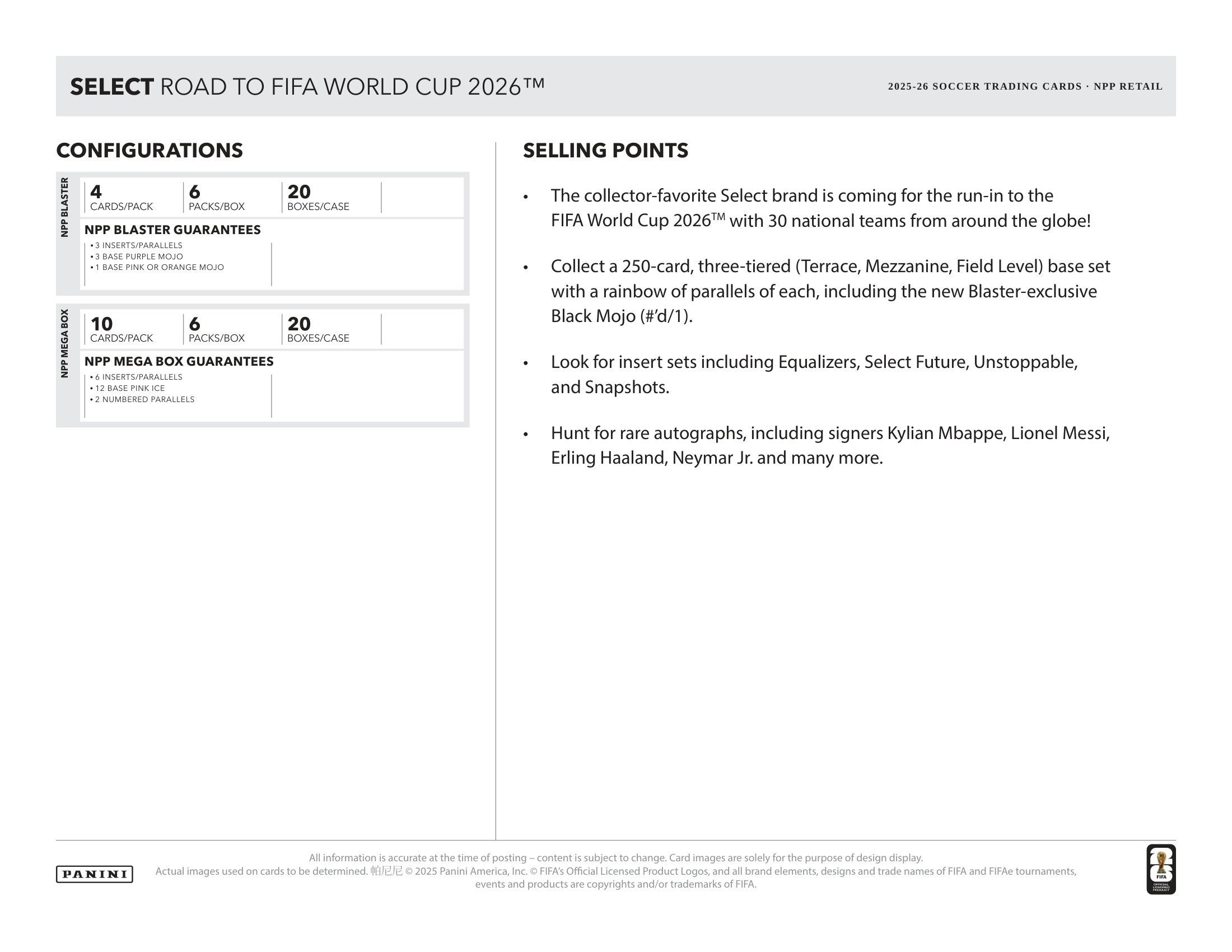
Task: Select the NPP Blaster vertical label
Action: point(64,207)
